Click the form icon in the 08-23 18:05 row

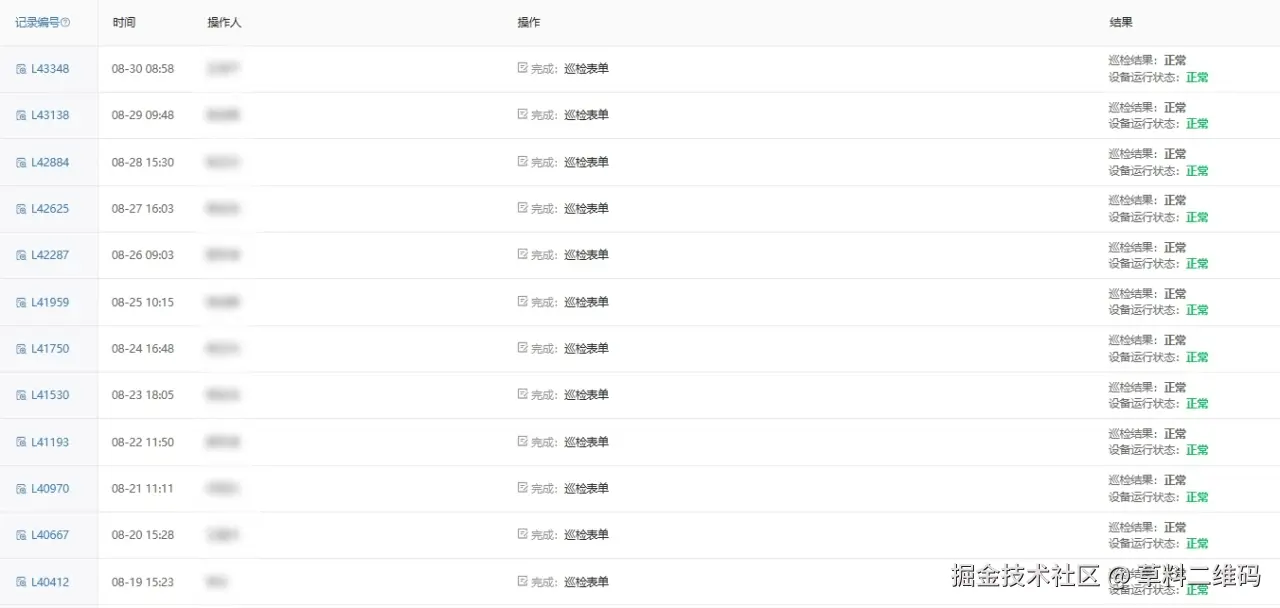click(x=522, y=394)
